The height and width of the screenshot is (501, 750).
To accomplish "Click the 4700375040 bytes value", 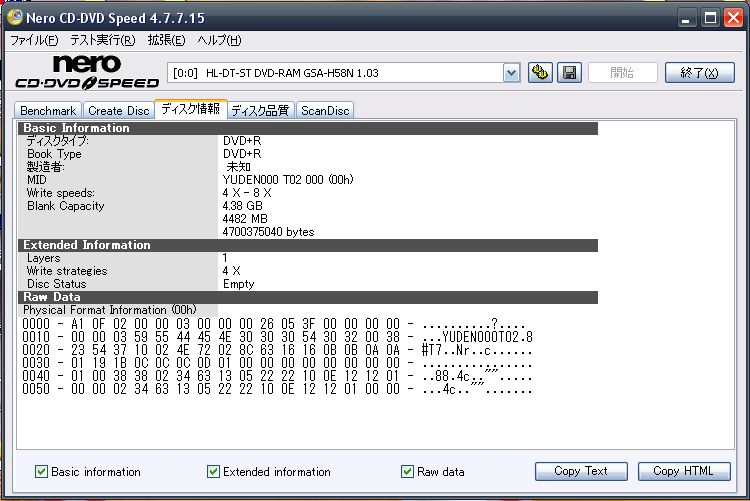I will (268, 232).
